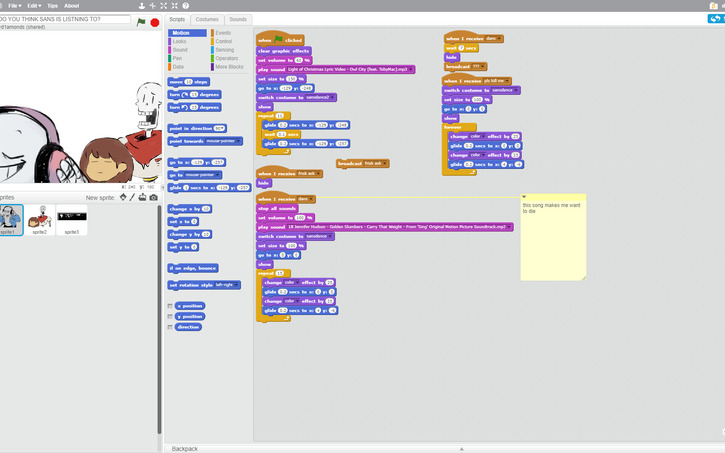Click the project title input field
This screenshot has width=725, height=453.
click(65, 19)
